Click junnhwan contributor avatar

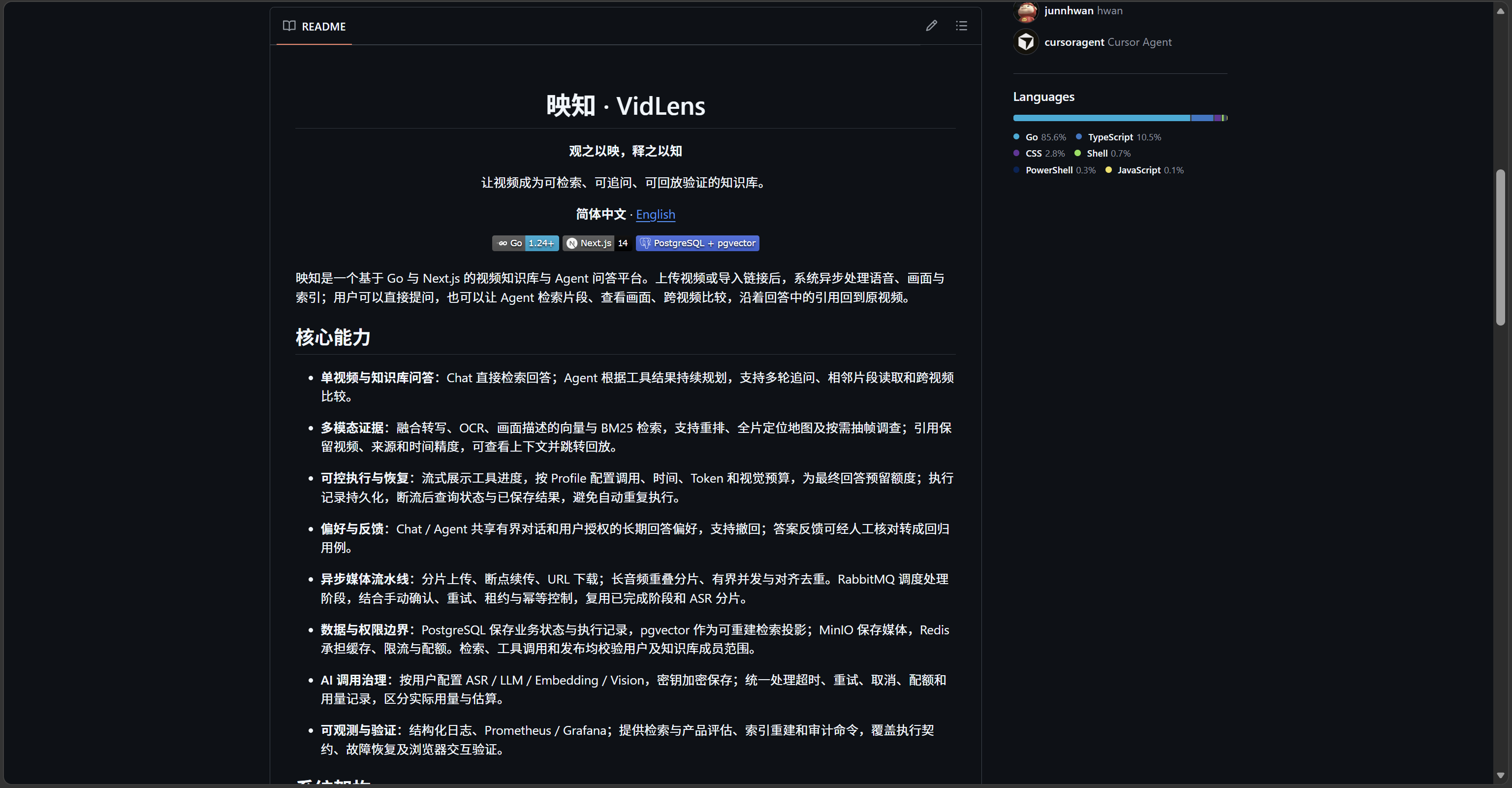[x=1026, y=10]
